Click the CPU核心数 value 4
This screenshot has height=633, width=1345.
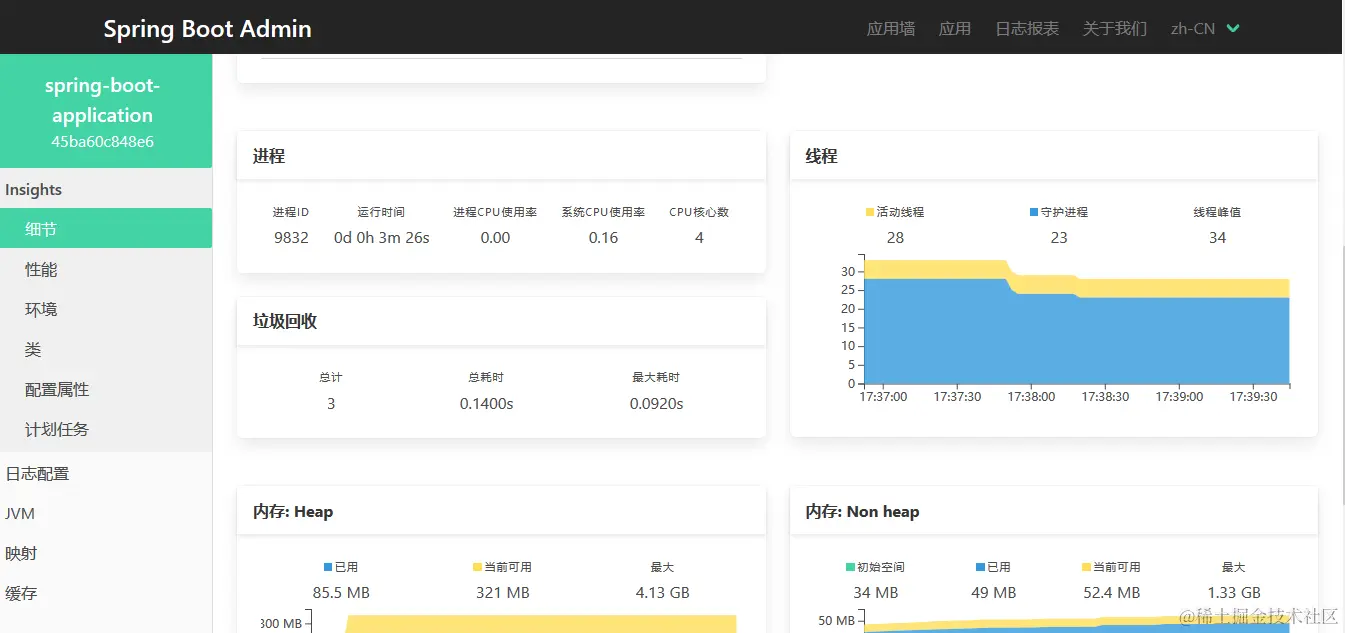point(699,238)
